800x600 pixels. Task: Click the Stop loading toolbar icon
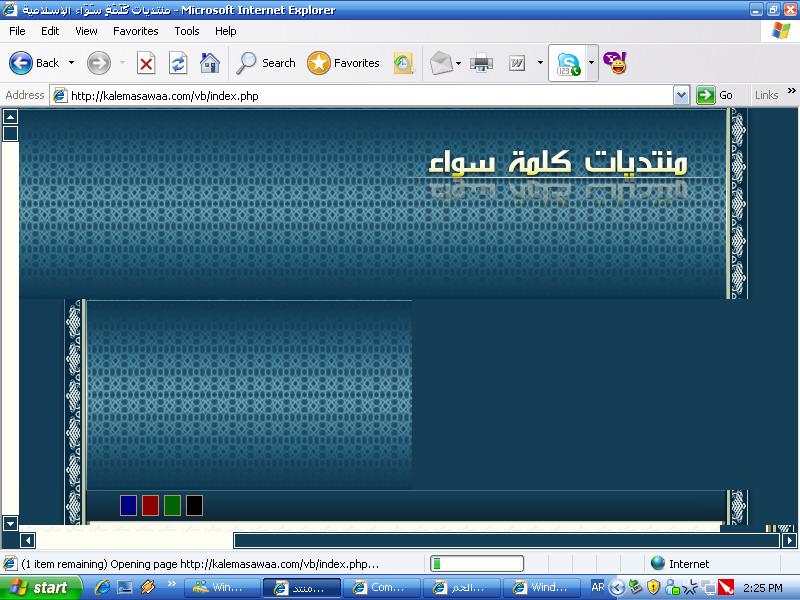[x=146, y=63]
